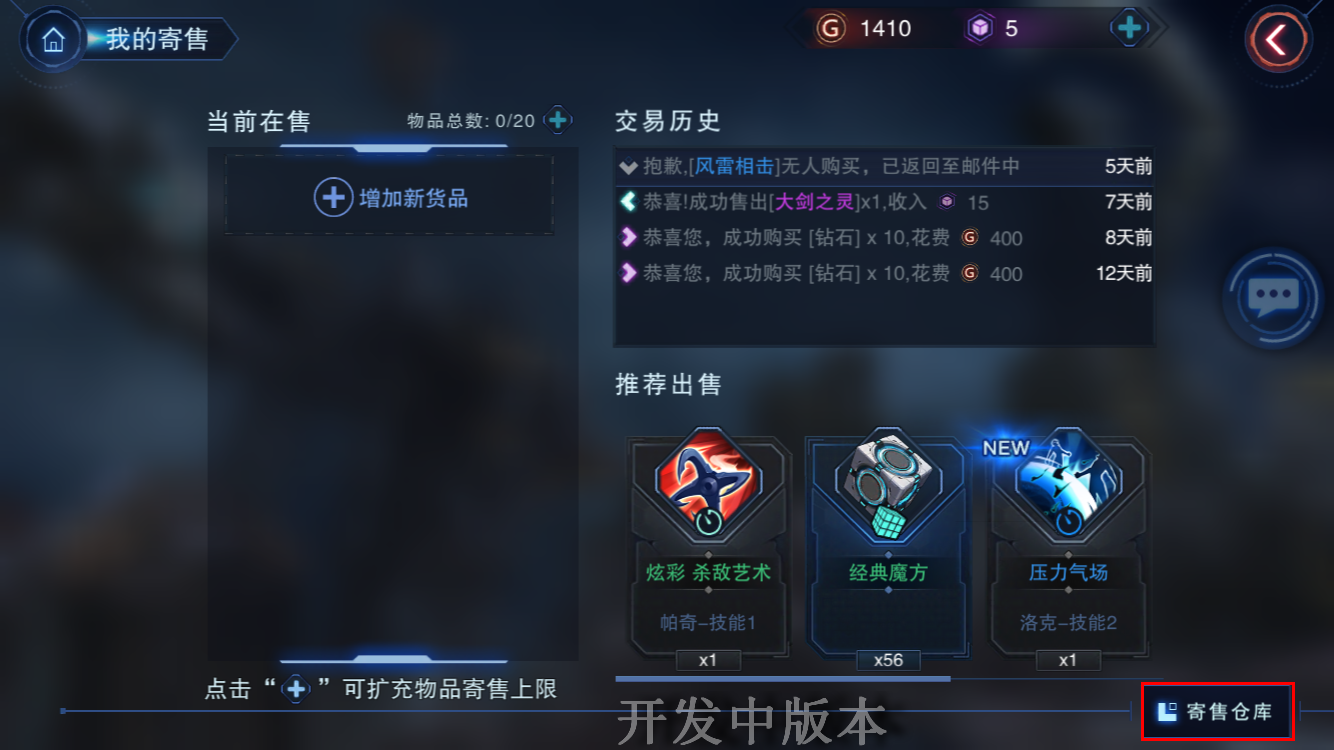Tap the gold G coin icon
The image size is (1334, 750).
[x=830, y=28]
